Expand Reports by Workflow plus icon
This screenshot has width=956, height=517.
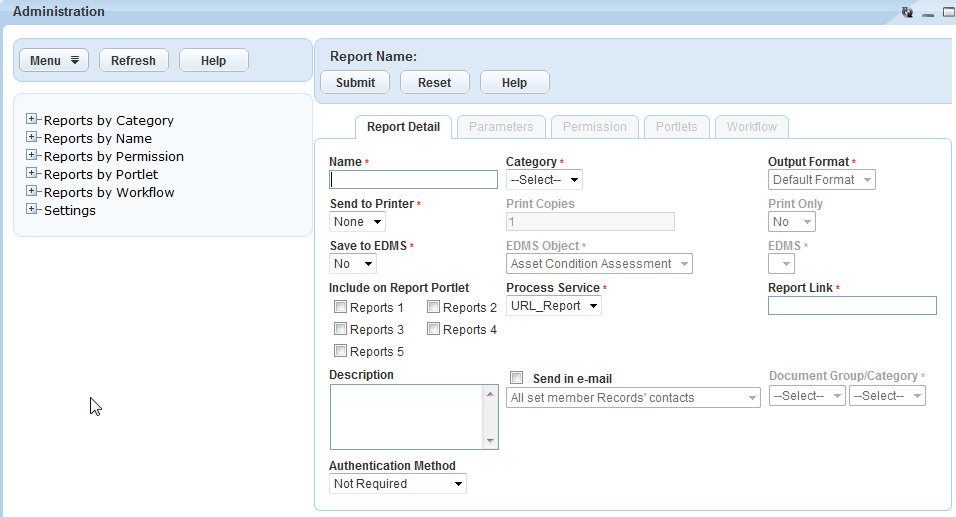pyautogui.click(x=32, y=192)
